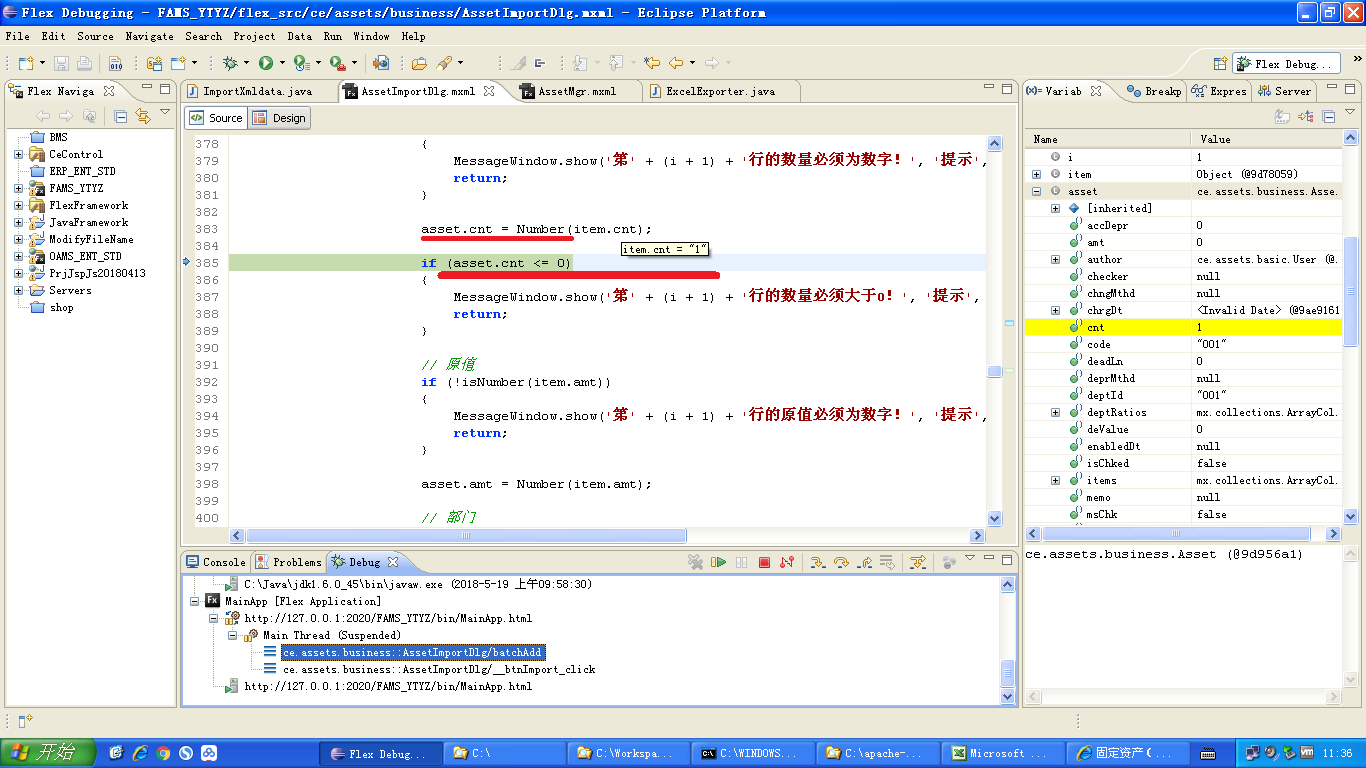Click Remove All Terminated Launches icon
1366x768 pixels.
[696, 562]
